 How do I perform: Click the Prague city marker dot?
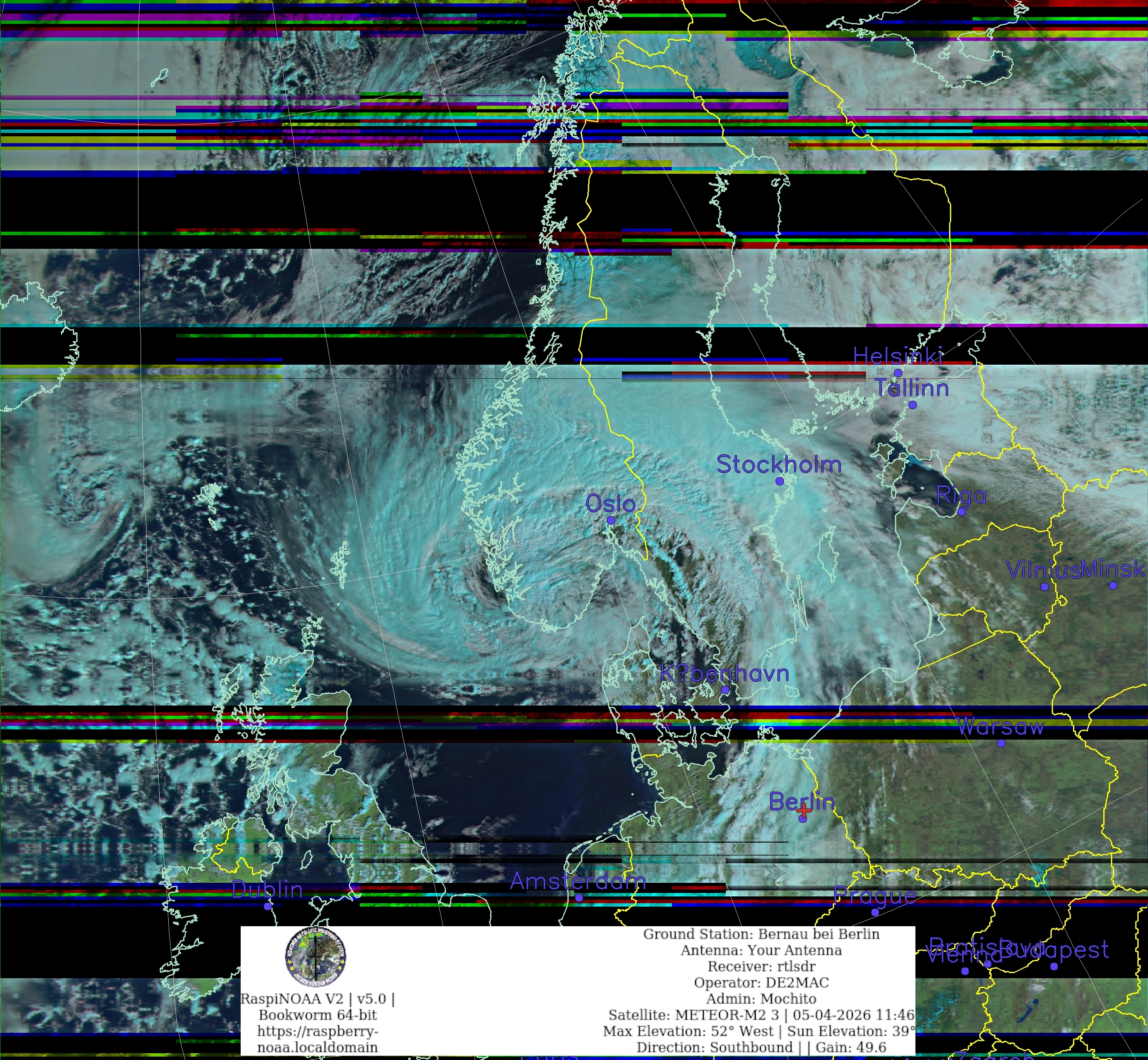875,912
